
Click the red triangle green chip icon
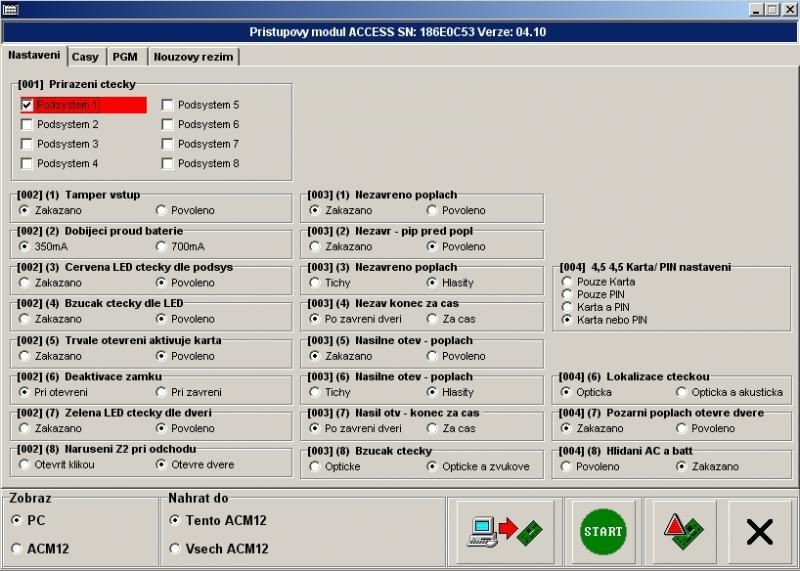tap(684, 532)
